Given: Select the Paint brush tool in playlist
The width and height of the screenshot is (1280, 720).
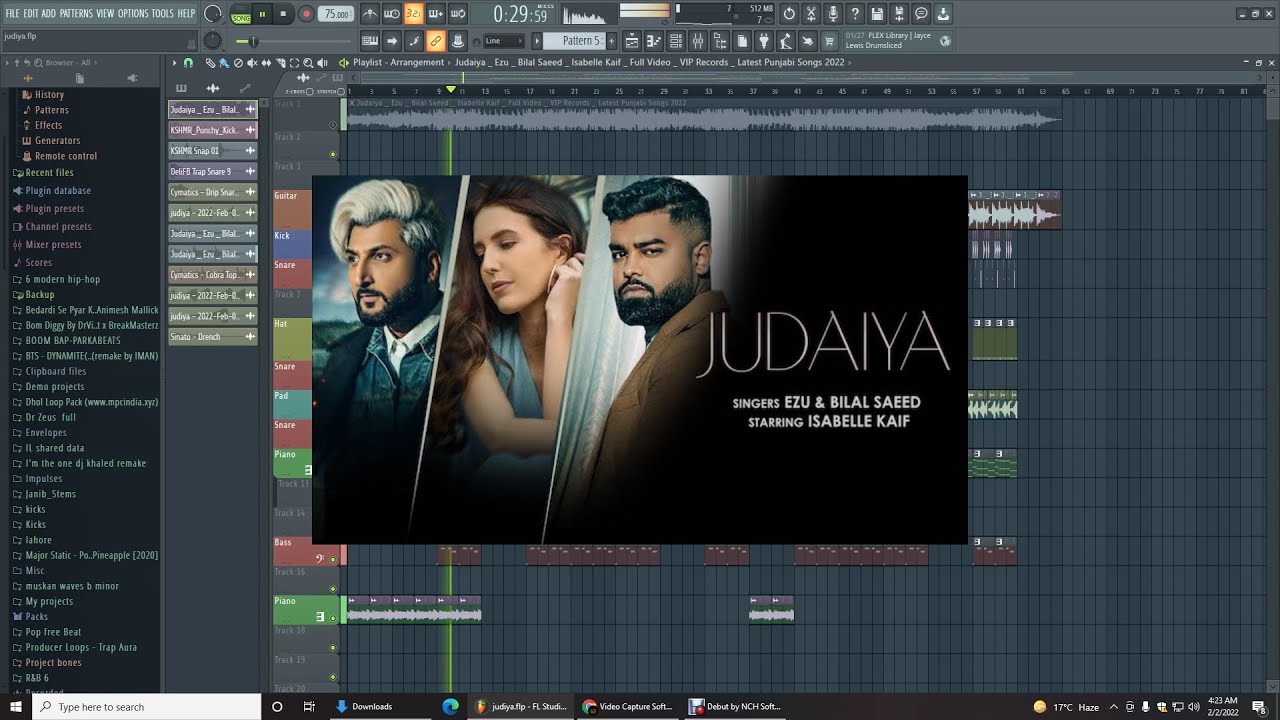Looking at the screenshot, I should point(224,62).
